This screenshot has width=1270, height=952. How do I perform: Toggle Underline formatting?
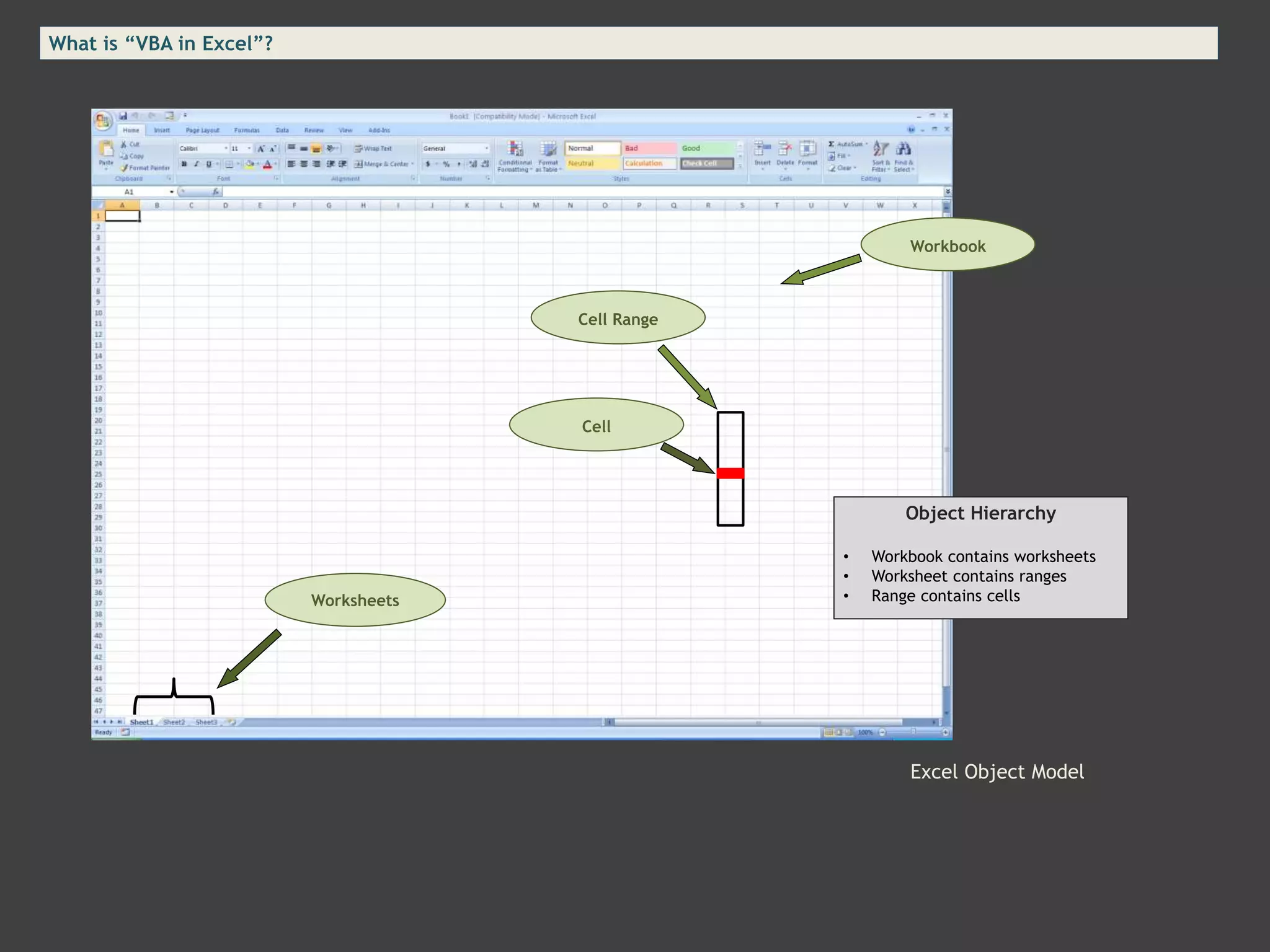pos(209,164)
